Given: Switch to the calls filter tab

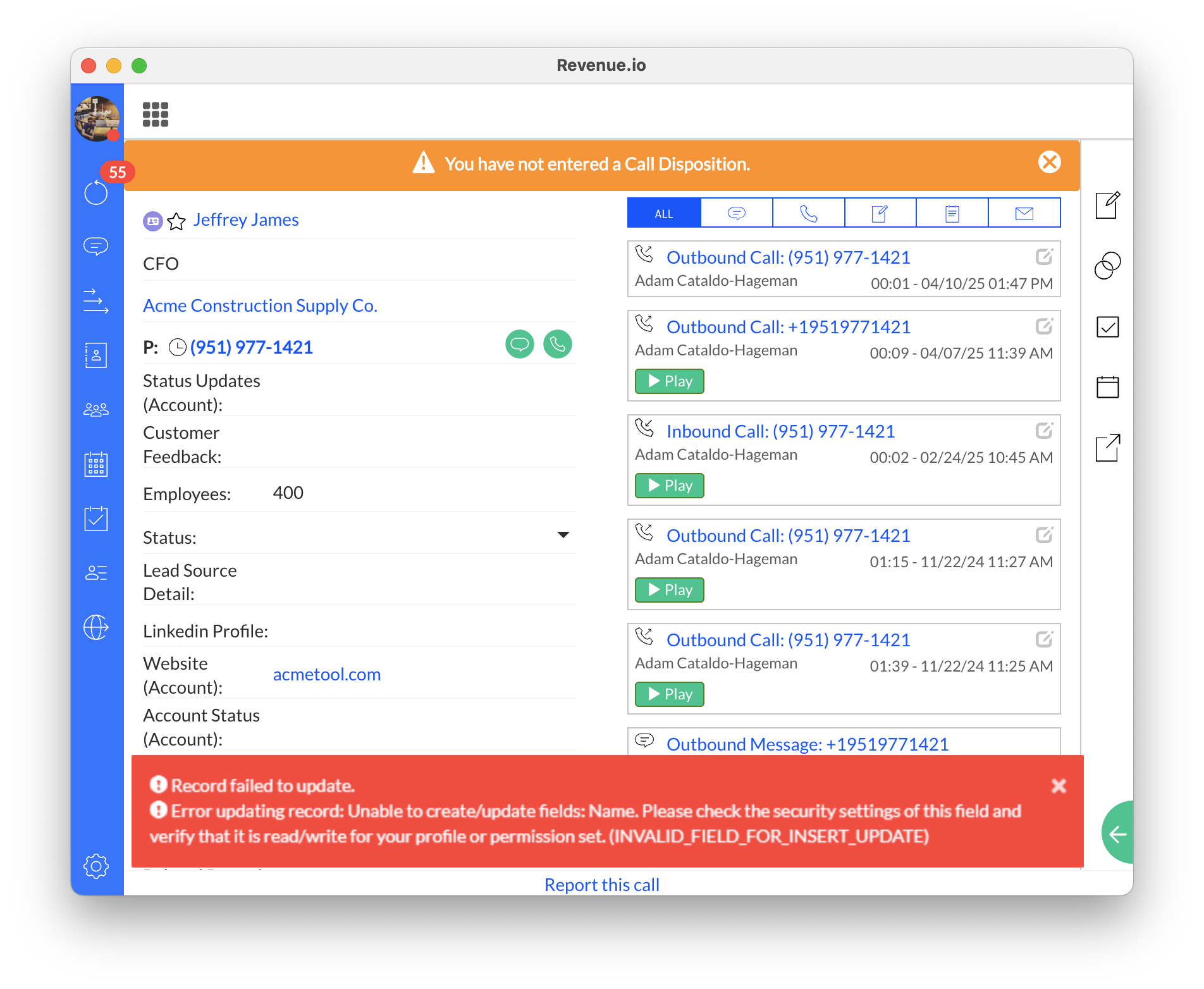Looking at the screenshot, I should point(808,213).
